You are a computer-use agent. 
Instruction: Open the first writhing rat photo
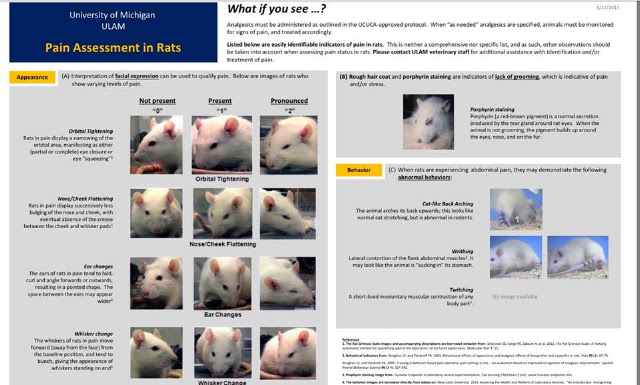(516, 257)
